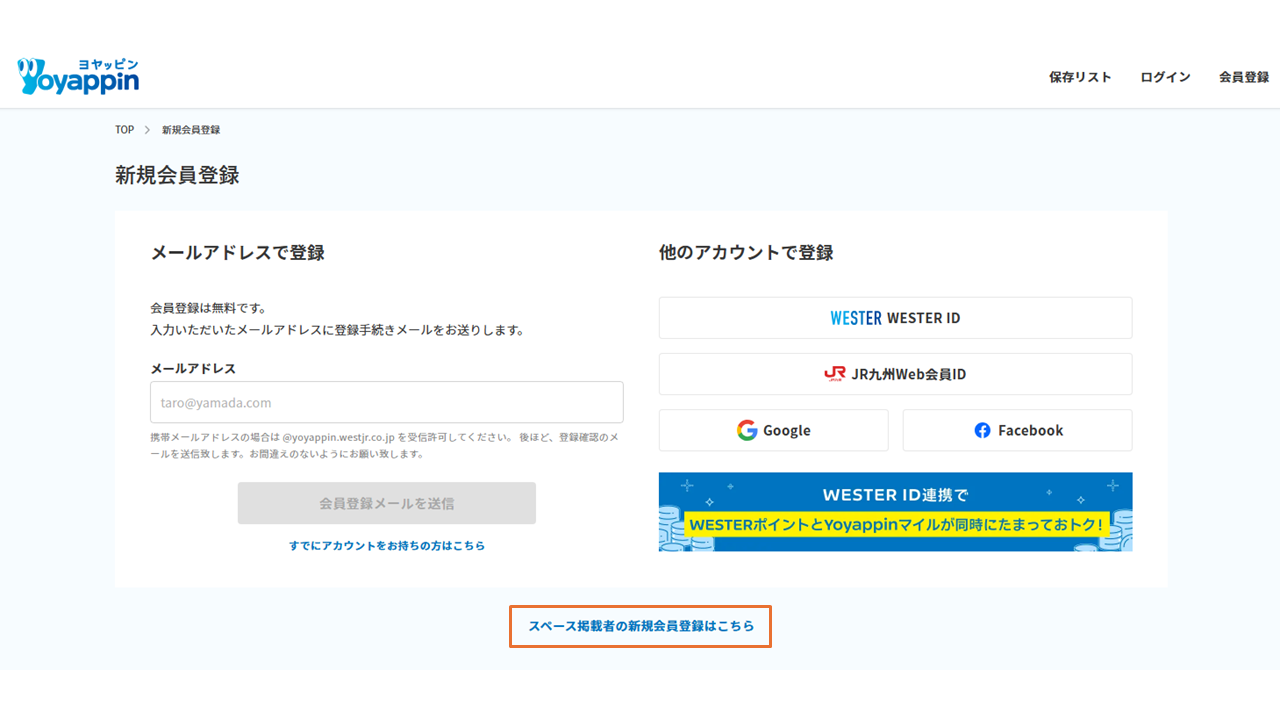Register with the Google button
This screenshot has width=1280, height=720.
pyautogui.click(x=773, y=430)
